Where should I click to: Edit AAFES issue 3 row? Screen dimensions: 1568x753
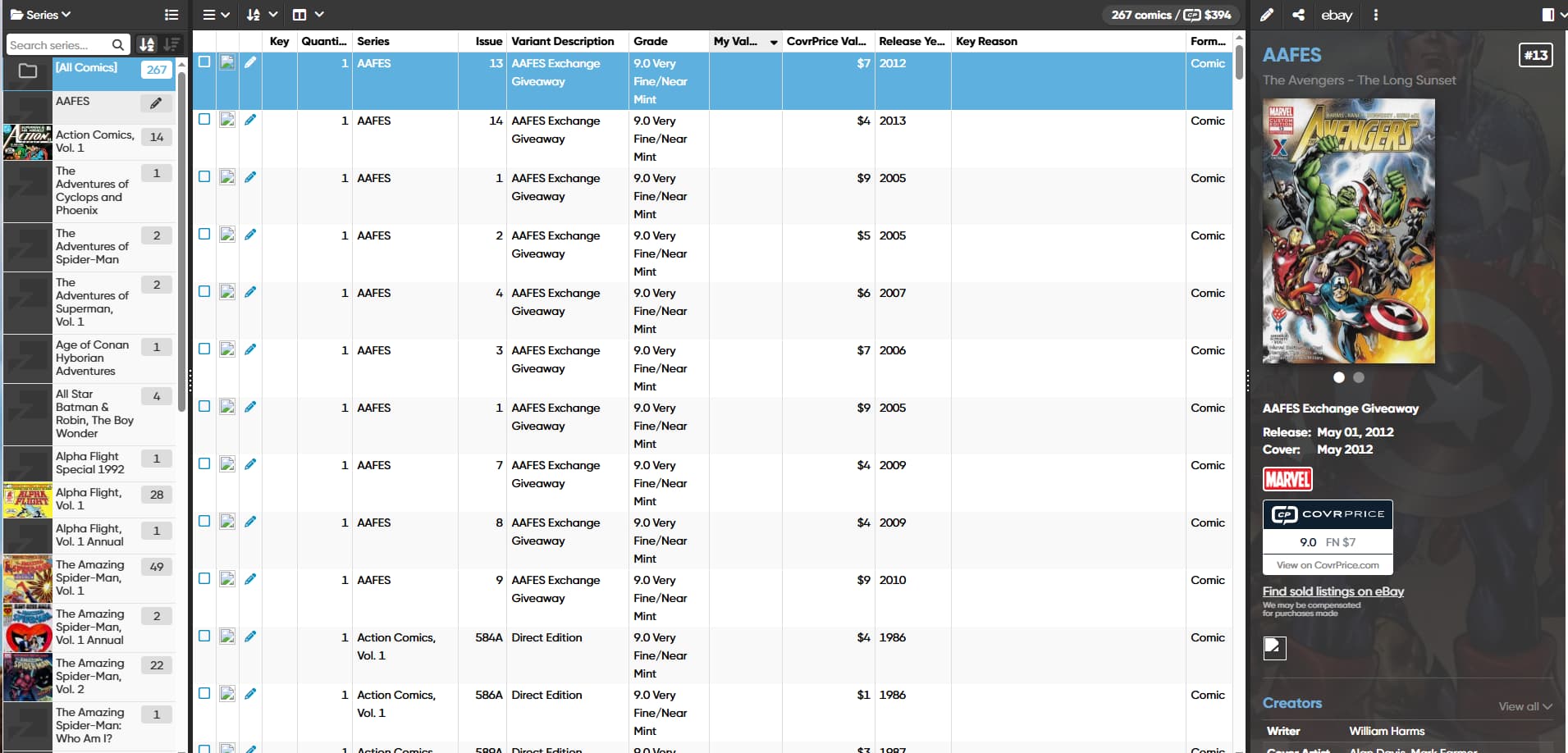coord(250,349)
